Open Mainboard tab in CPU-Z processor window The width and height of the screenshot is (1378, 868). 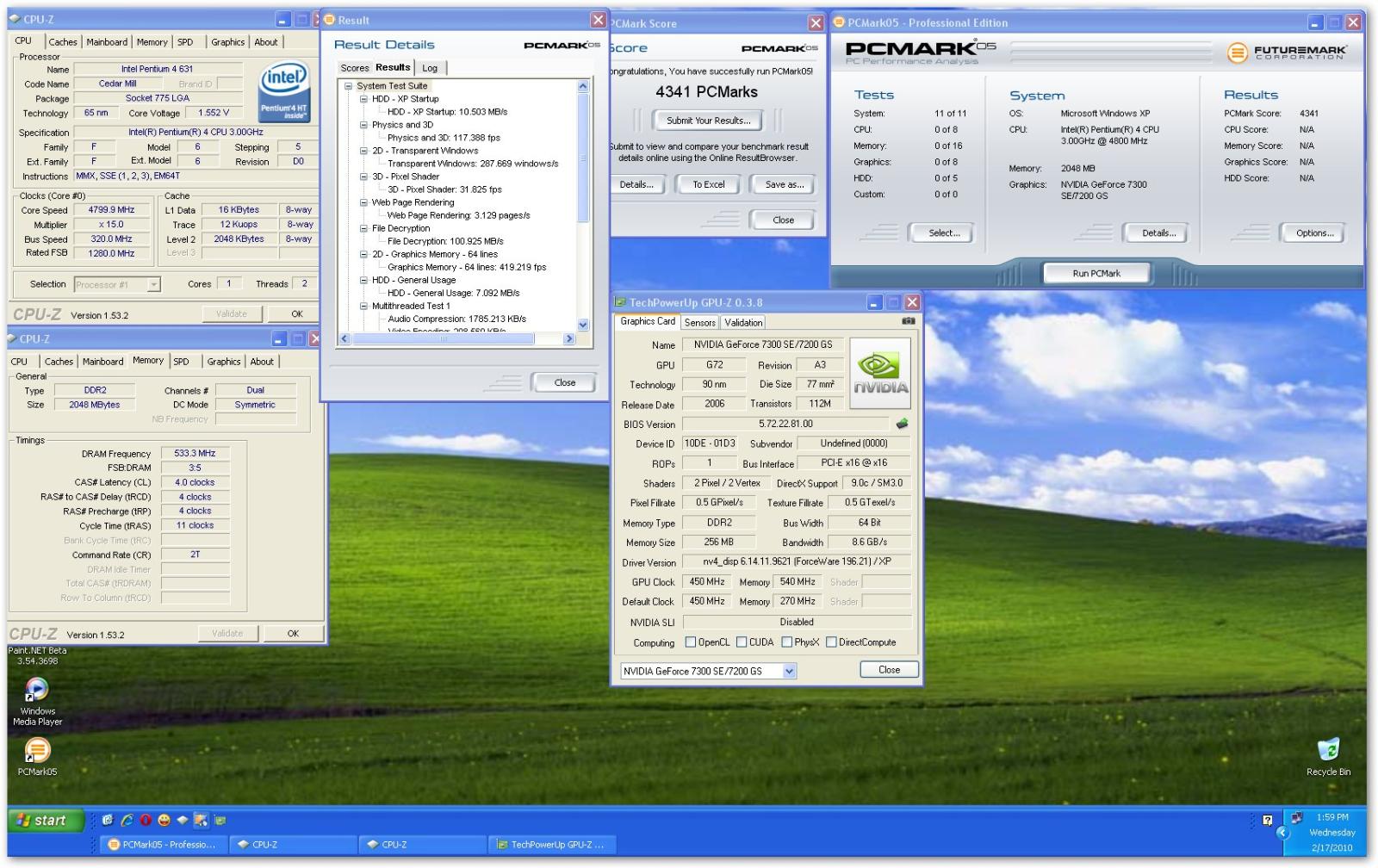[107, 42]
